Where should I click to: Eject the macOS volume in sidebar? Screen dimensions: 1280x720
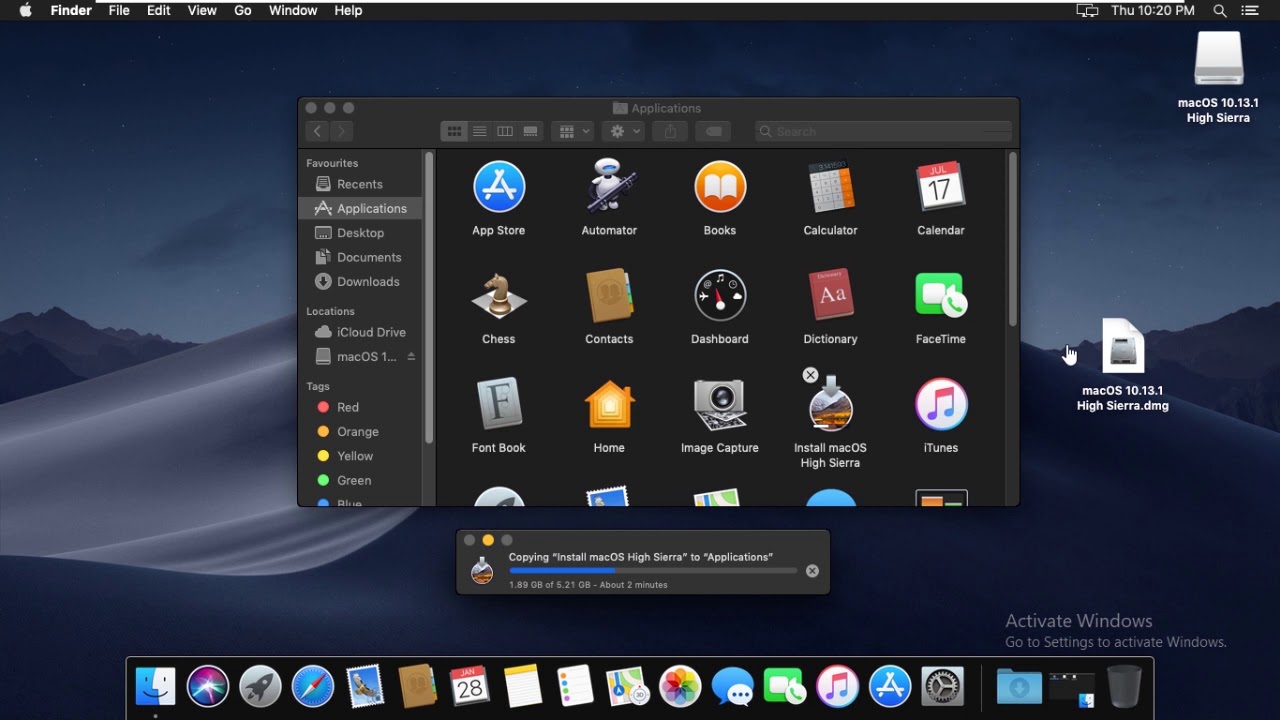[411, 357]
